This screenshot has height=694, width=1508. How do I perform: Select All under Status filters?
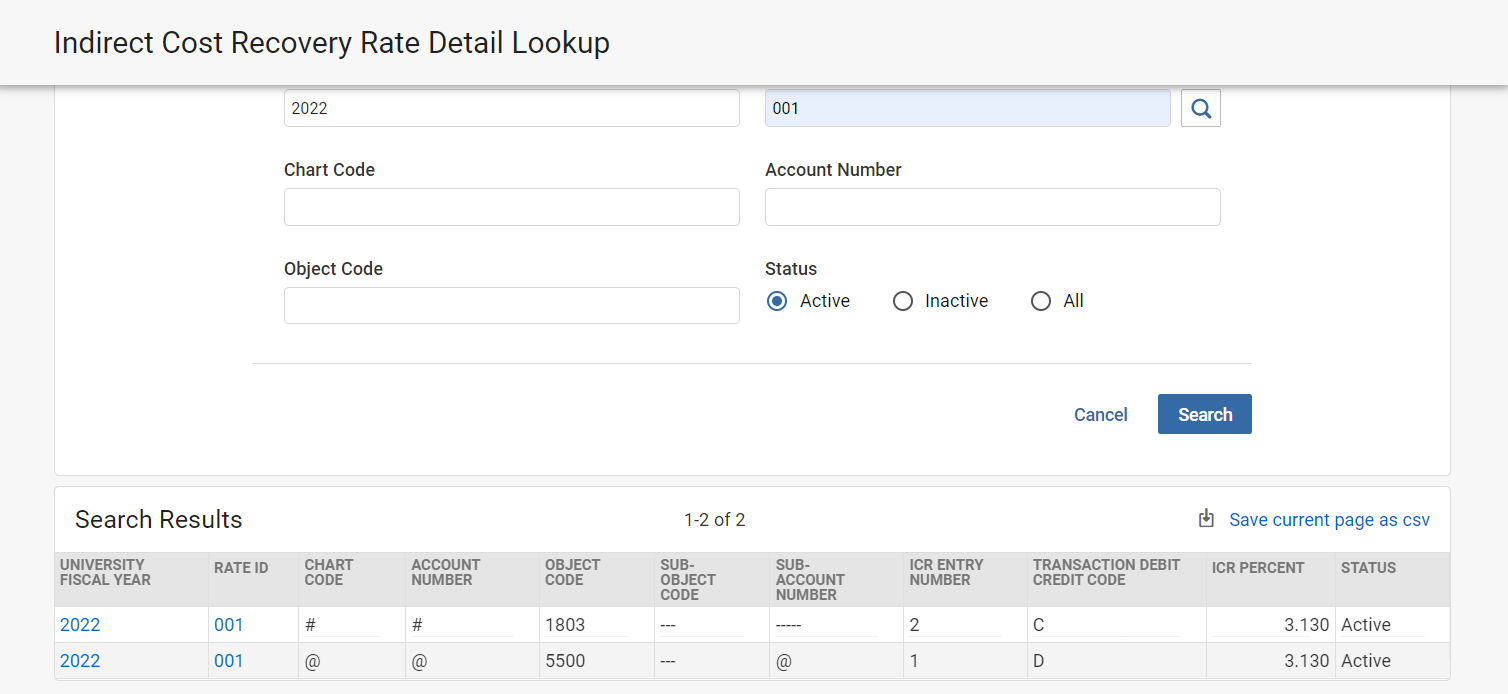(1041, 300)
